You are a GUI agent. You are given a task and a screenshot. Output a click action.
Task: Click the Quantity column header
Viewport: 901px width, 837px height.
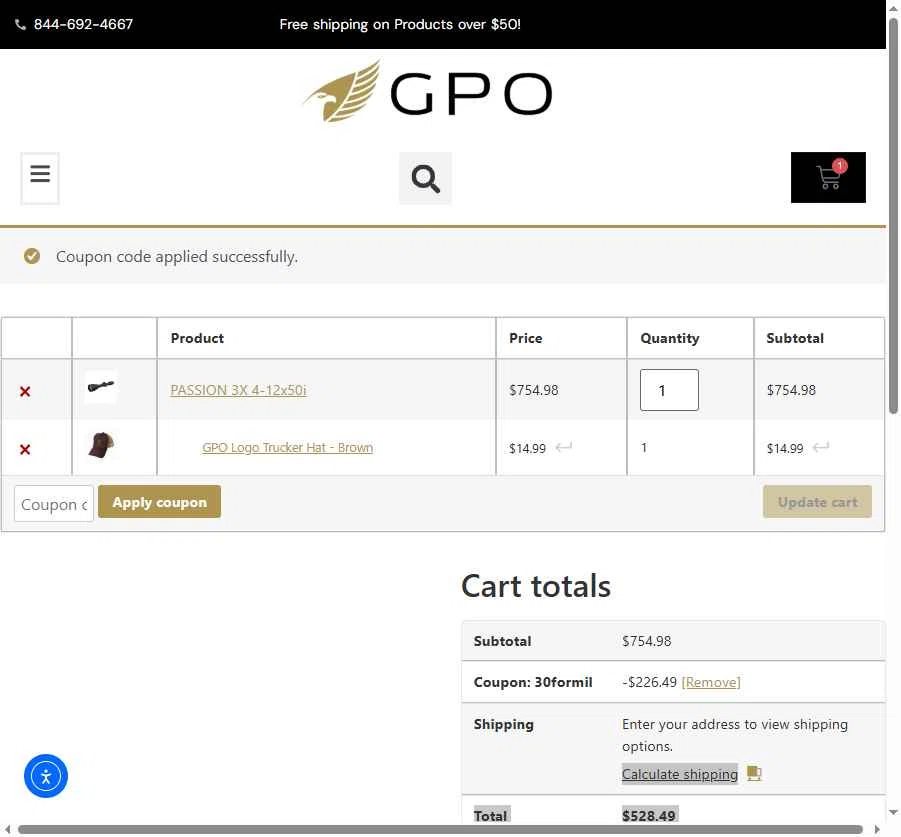(x=670, y=338)
